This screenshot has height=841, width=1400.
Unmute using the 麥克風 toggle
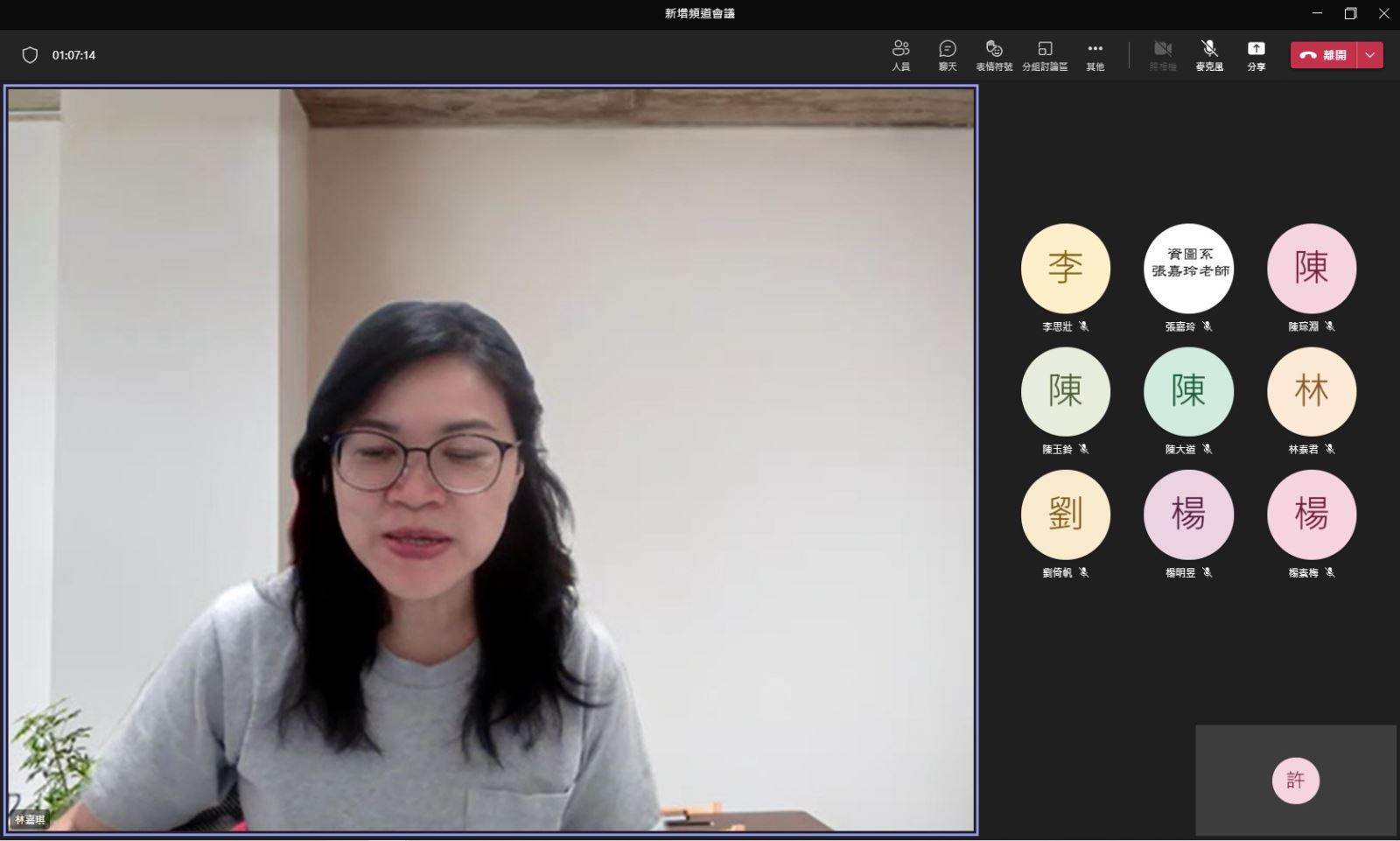click(1209, 54)
